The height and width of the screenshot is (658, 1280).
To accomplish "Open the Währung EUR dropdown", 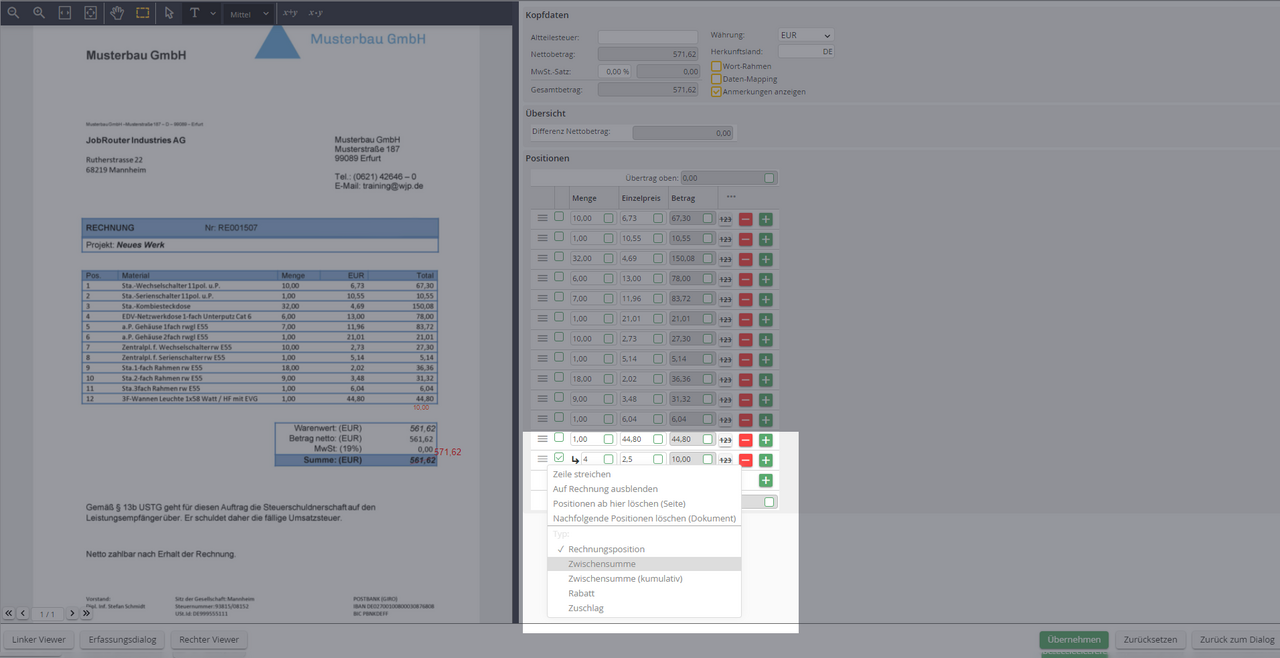I will click(x=805, y=35).
